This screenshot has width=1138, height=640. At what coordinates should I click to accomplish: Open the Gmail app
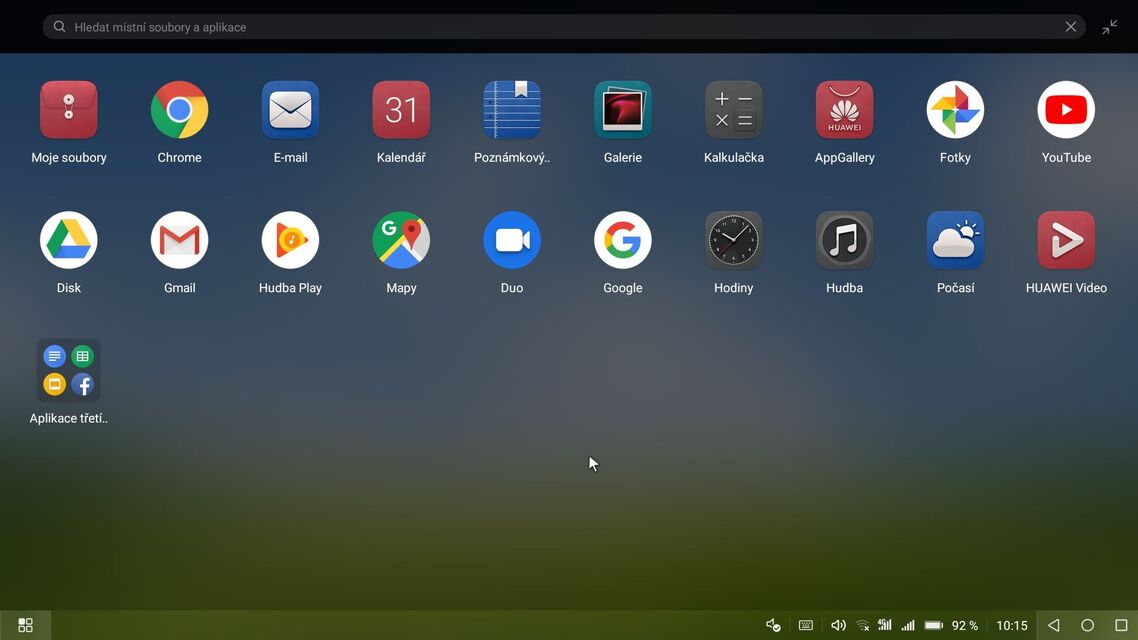point(180,240)
